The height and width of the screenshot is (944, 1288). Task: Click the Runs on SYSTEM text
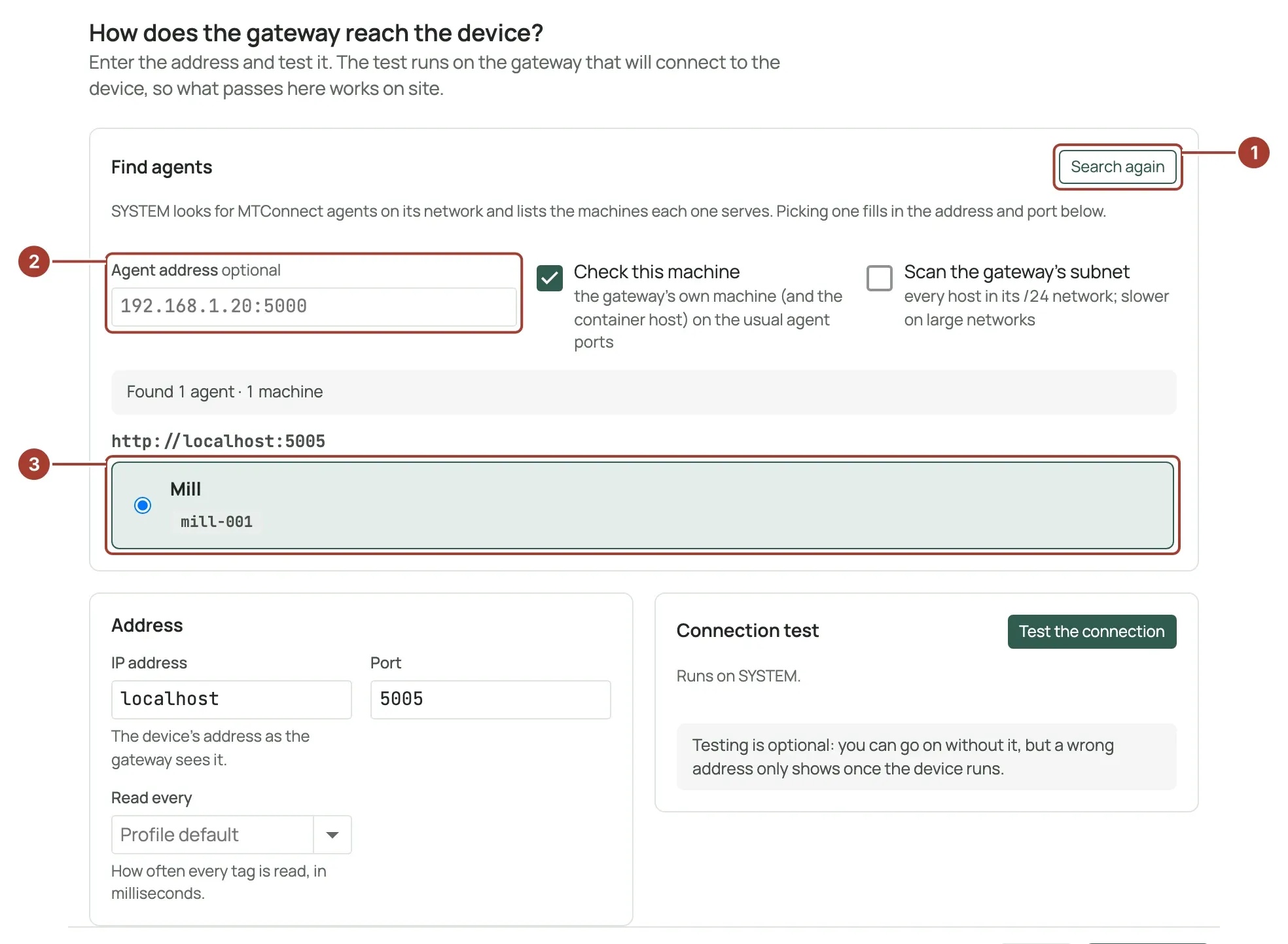click(738, 676)
